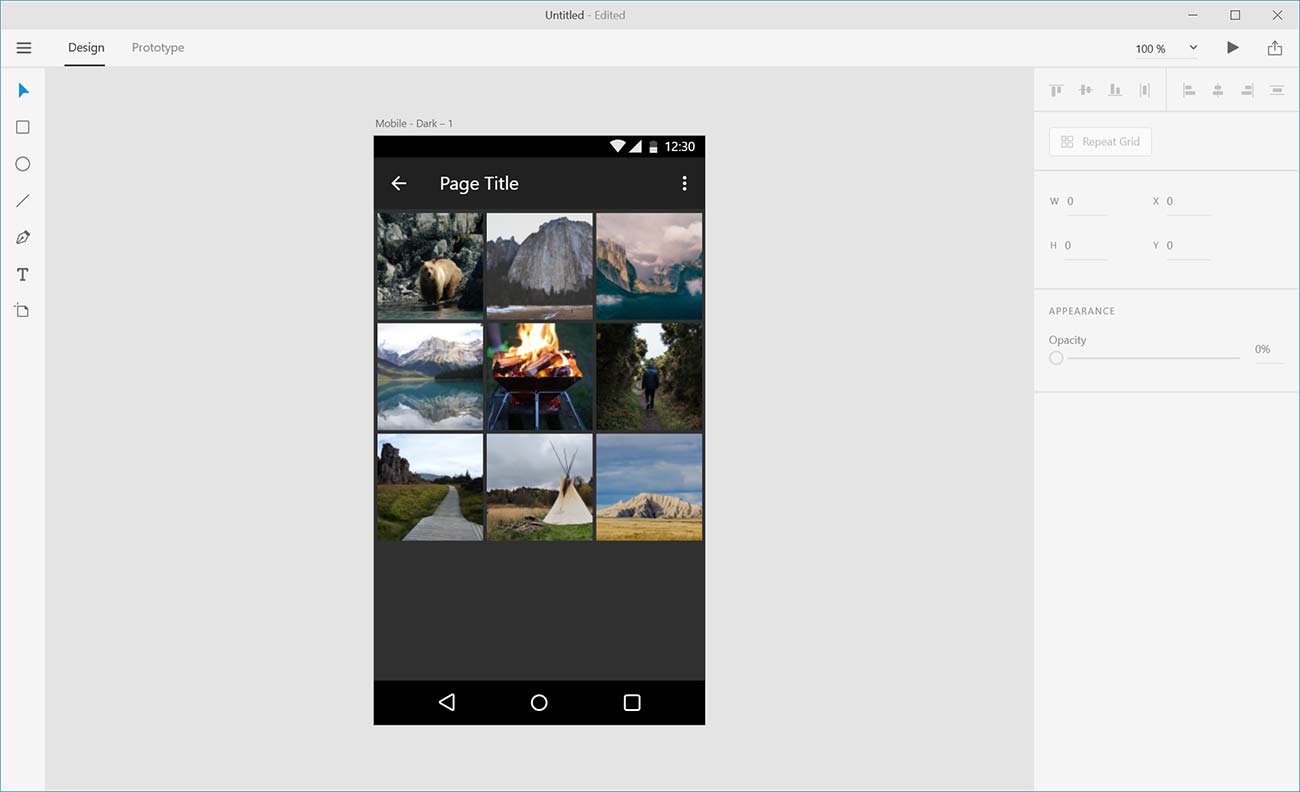Tap the Android home circle button
Screen dimensions: 1300x792
[539, 703]
